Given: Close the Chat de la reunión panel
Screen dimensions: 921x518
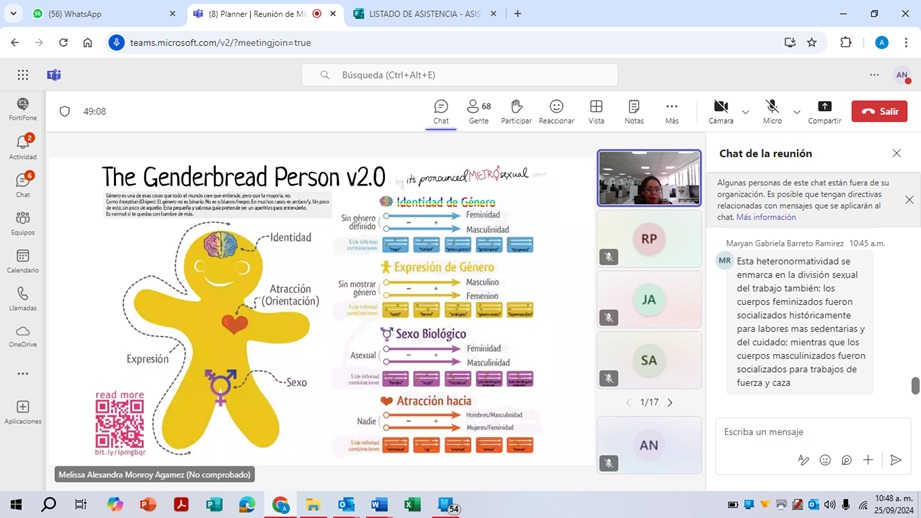Looking at the screenshot, I should point(896,153).
